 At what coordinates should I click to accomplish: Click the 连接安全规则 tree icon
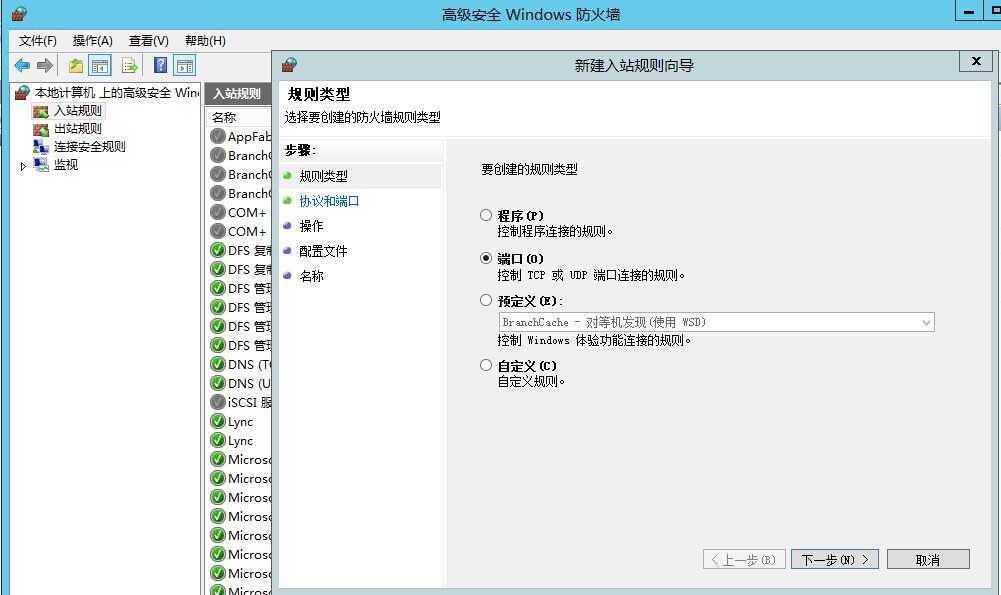tap(41, 147)
